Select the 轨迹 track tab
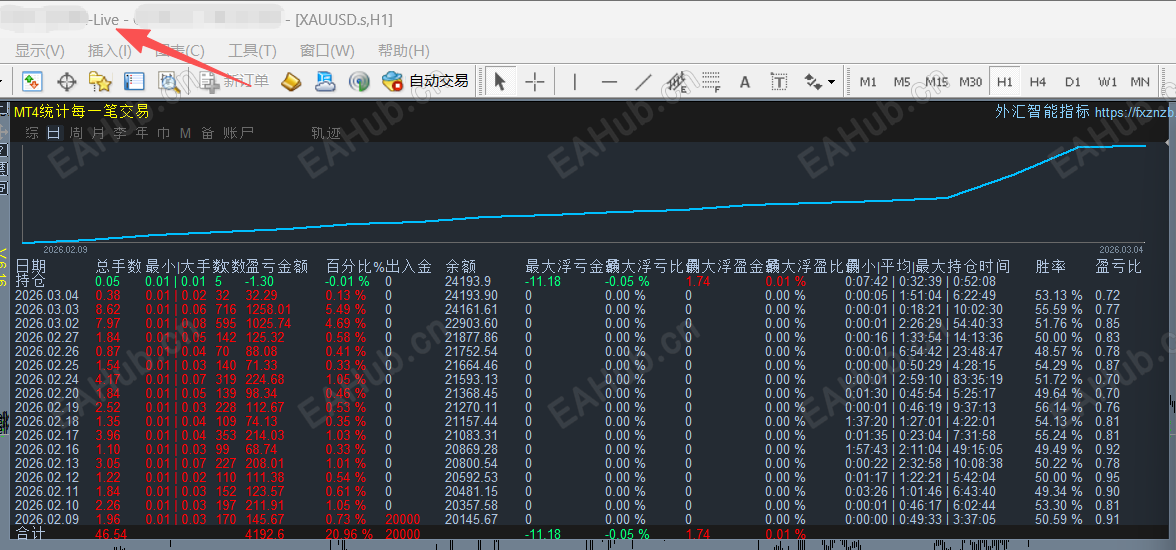This screenshot has height=550, width=1176. tap(326, 134)
